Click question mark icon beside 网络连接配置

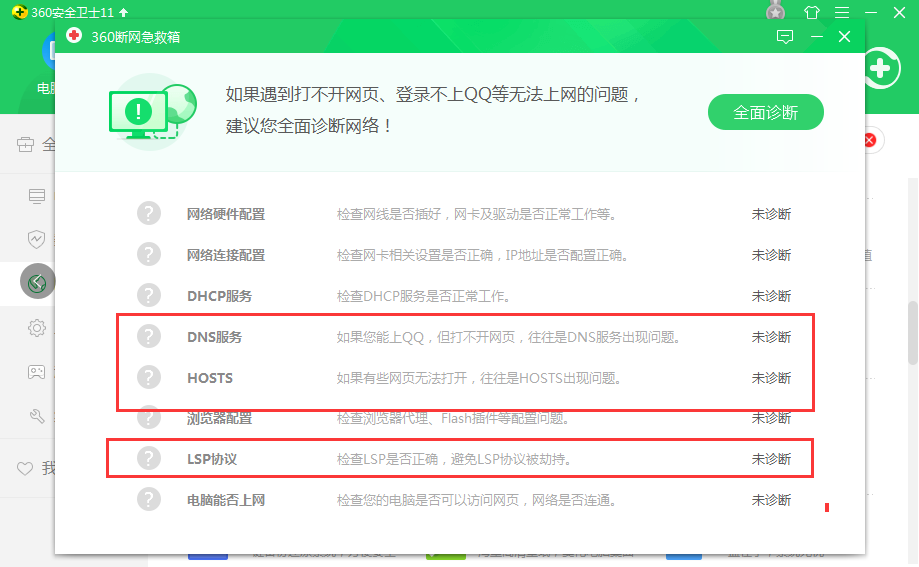(x=149, y=254)
